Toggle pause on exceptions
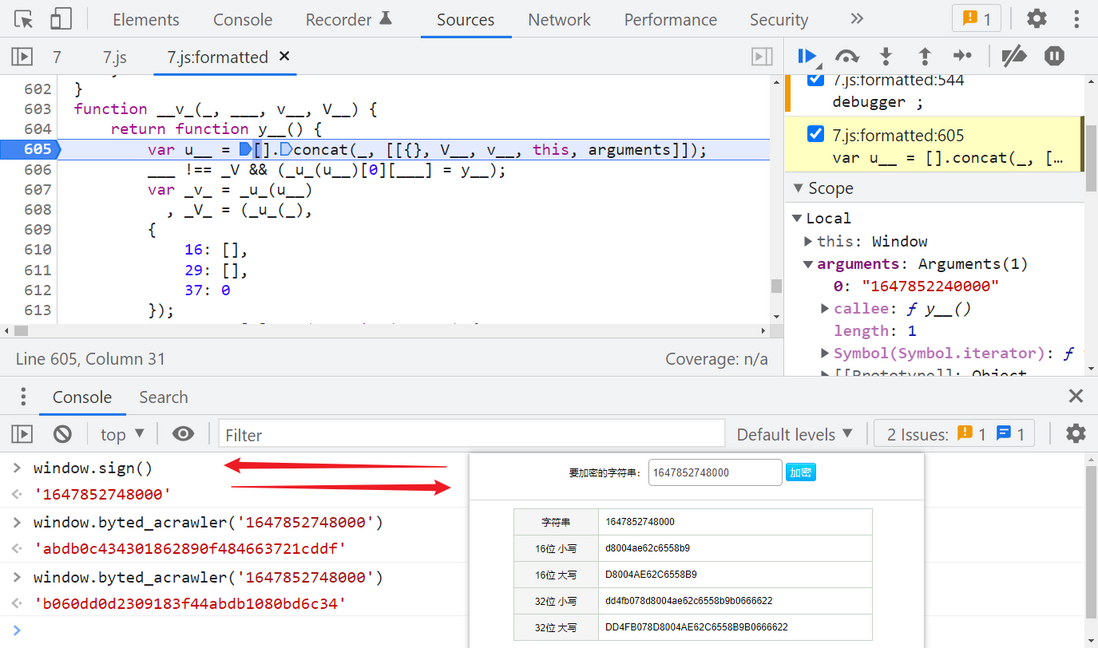Viewport: 1098px width, 648px height. 1054,56
